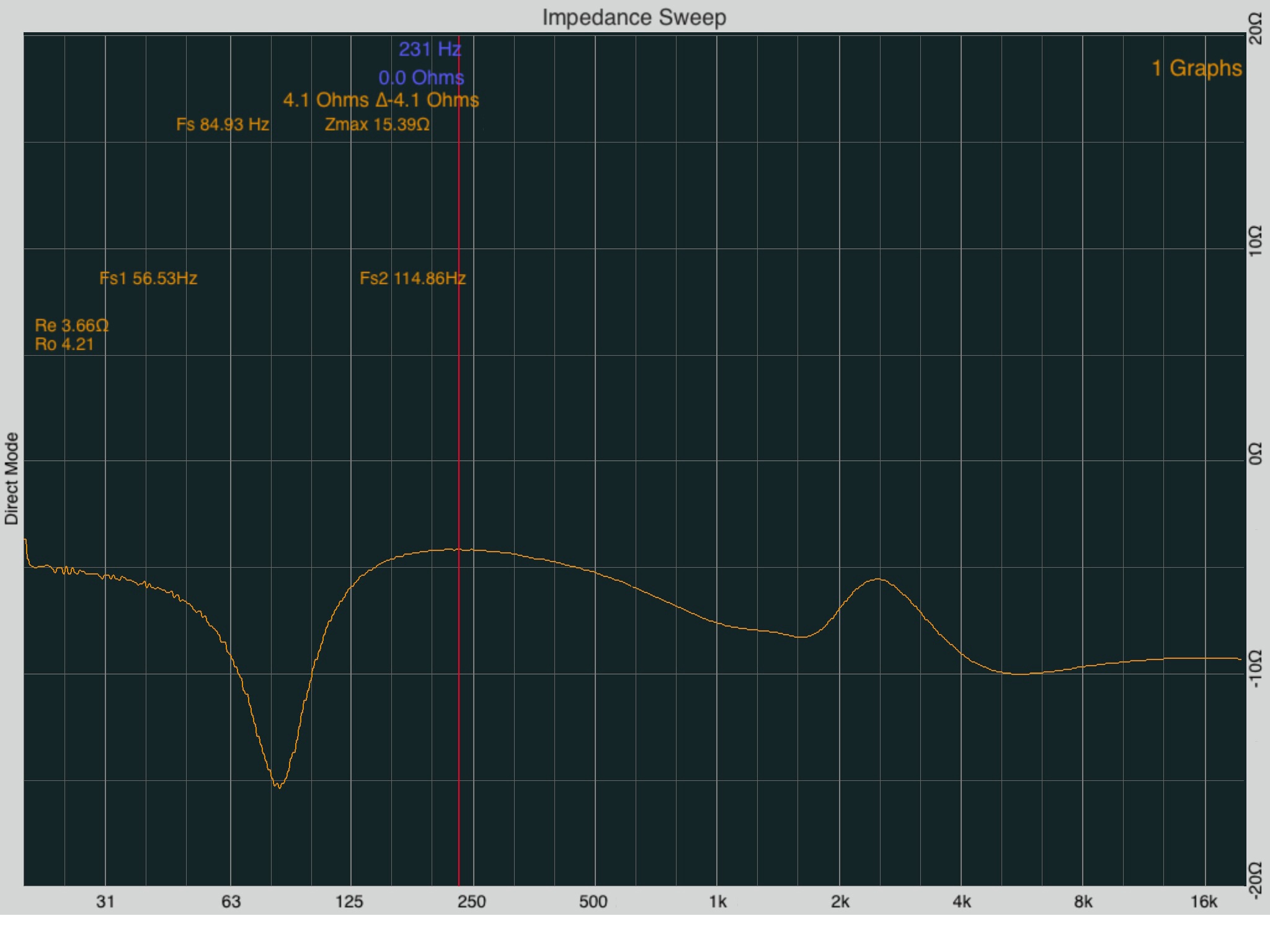This screenshot has height=952, width=1270.
Task: Click the 2k frequency axis label
Action: pos(840,902)
